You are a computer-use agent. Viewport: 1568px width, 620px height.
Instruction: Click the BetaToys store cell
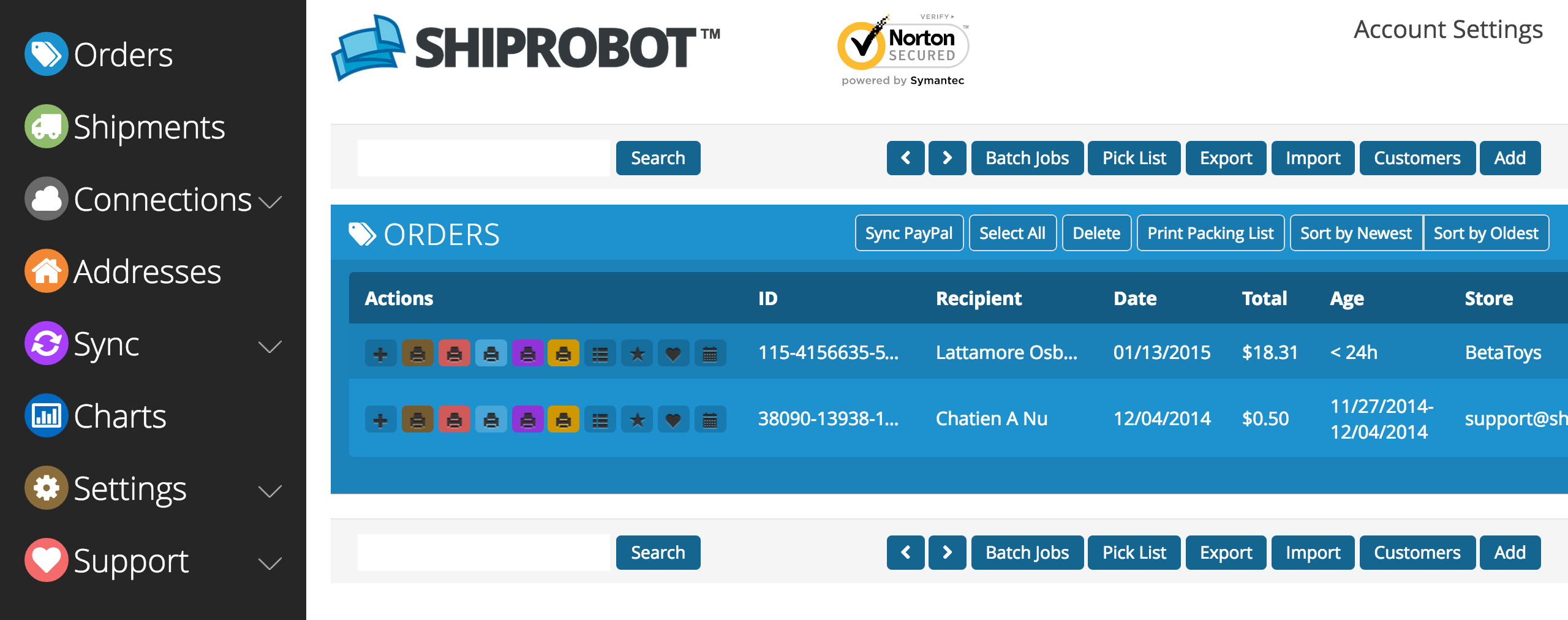point(1503,353)
